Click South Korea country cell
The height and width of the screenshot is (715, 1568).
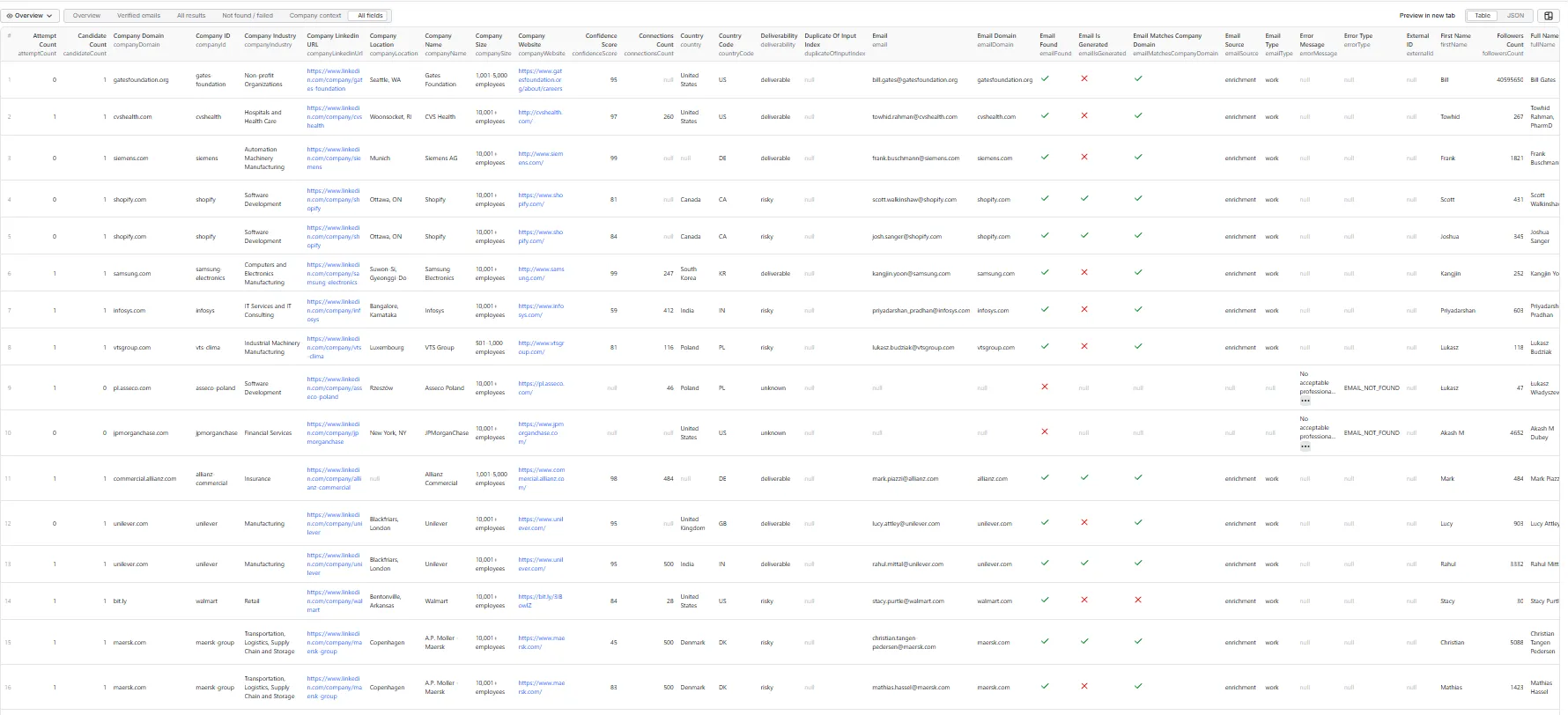[x=688, y=273]
